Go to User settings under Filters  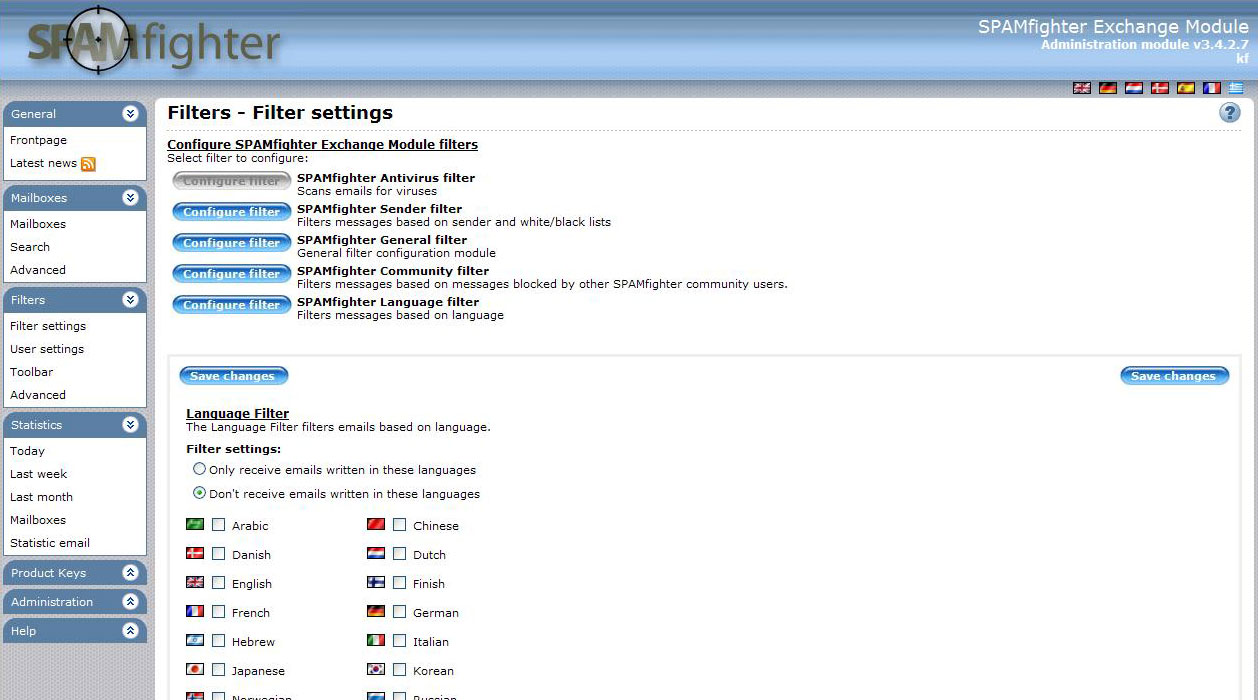47,349
